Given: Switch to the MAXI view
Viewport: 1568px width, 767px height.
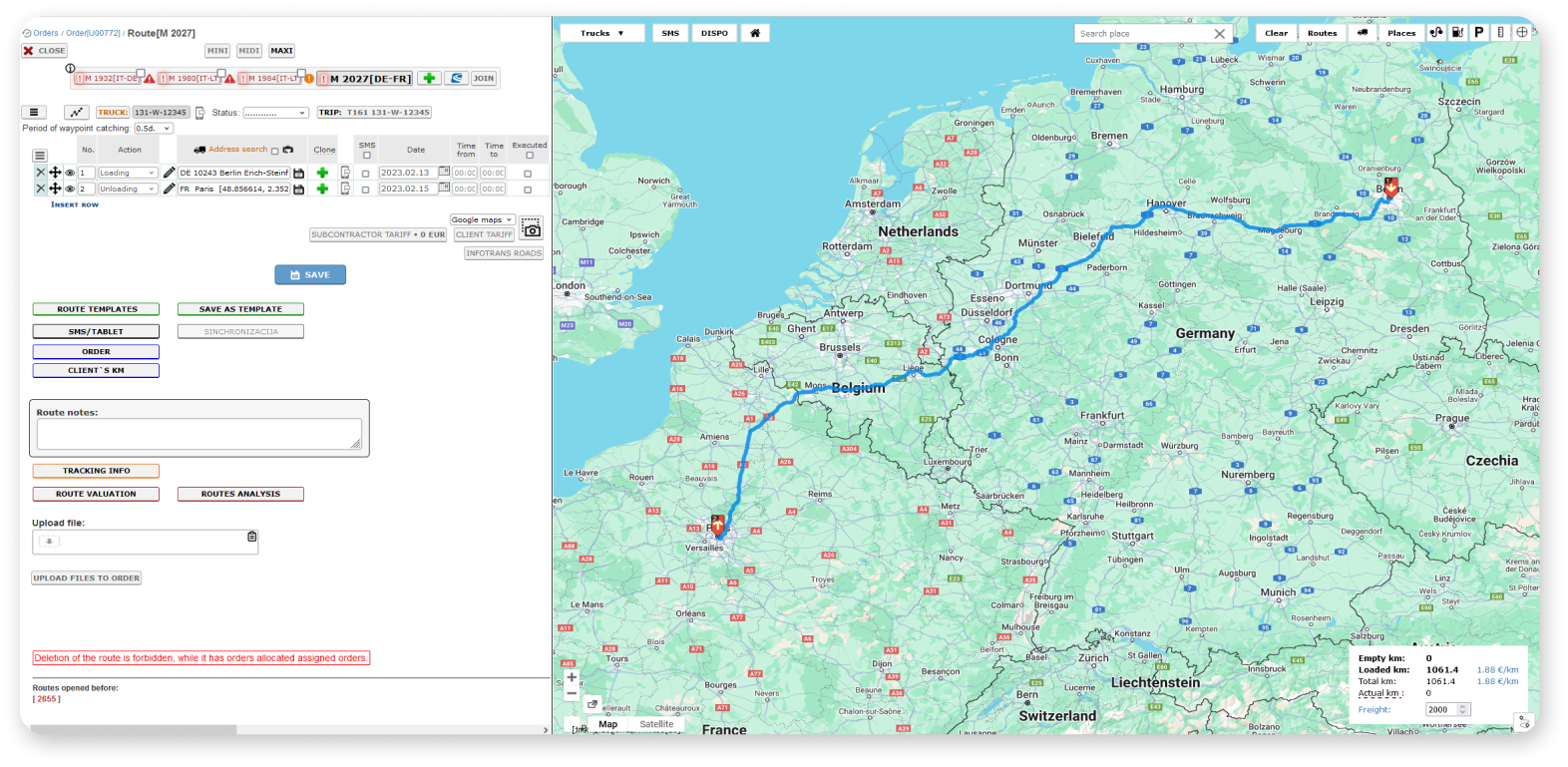Looking at the screenshot, I should [x=282, y=51].
